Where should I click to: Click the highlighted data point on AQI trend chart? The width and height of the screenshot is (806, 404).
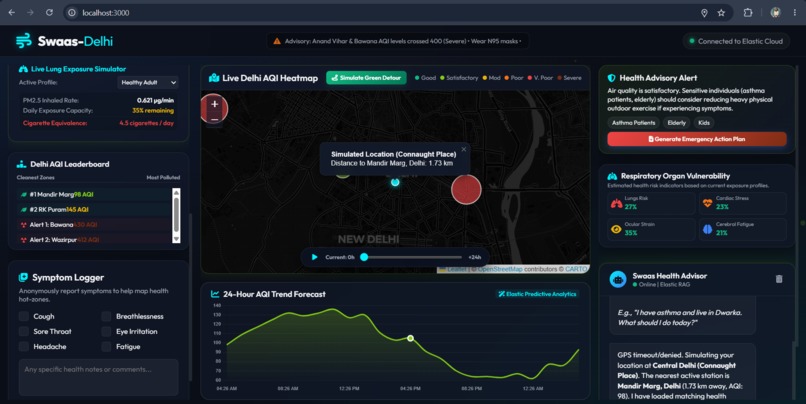(x=410, y=338)
